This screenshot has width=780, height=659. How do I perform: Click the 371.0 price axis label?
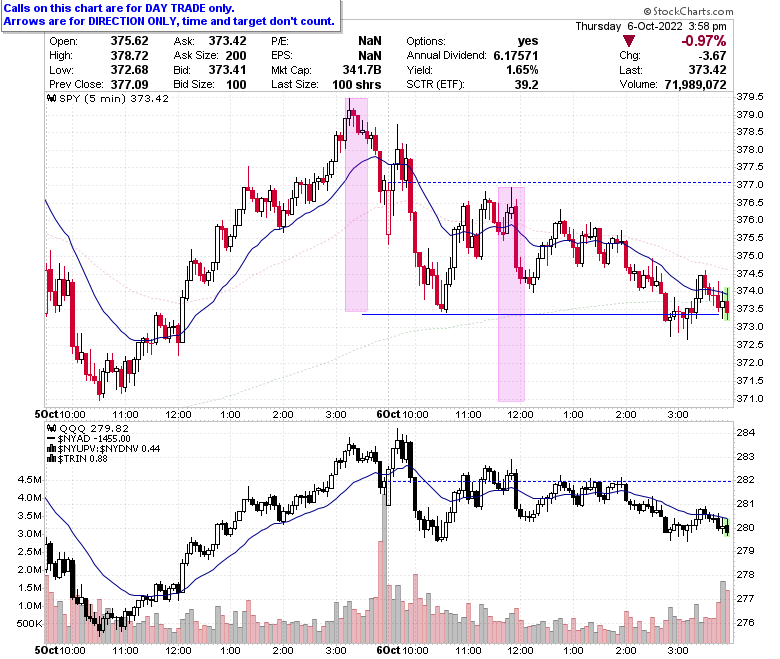pyautogui.click(x=750, y=399)
